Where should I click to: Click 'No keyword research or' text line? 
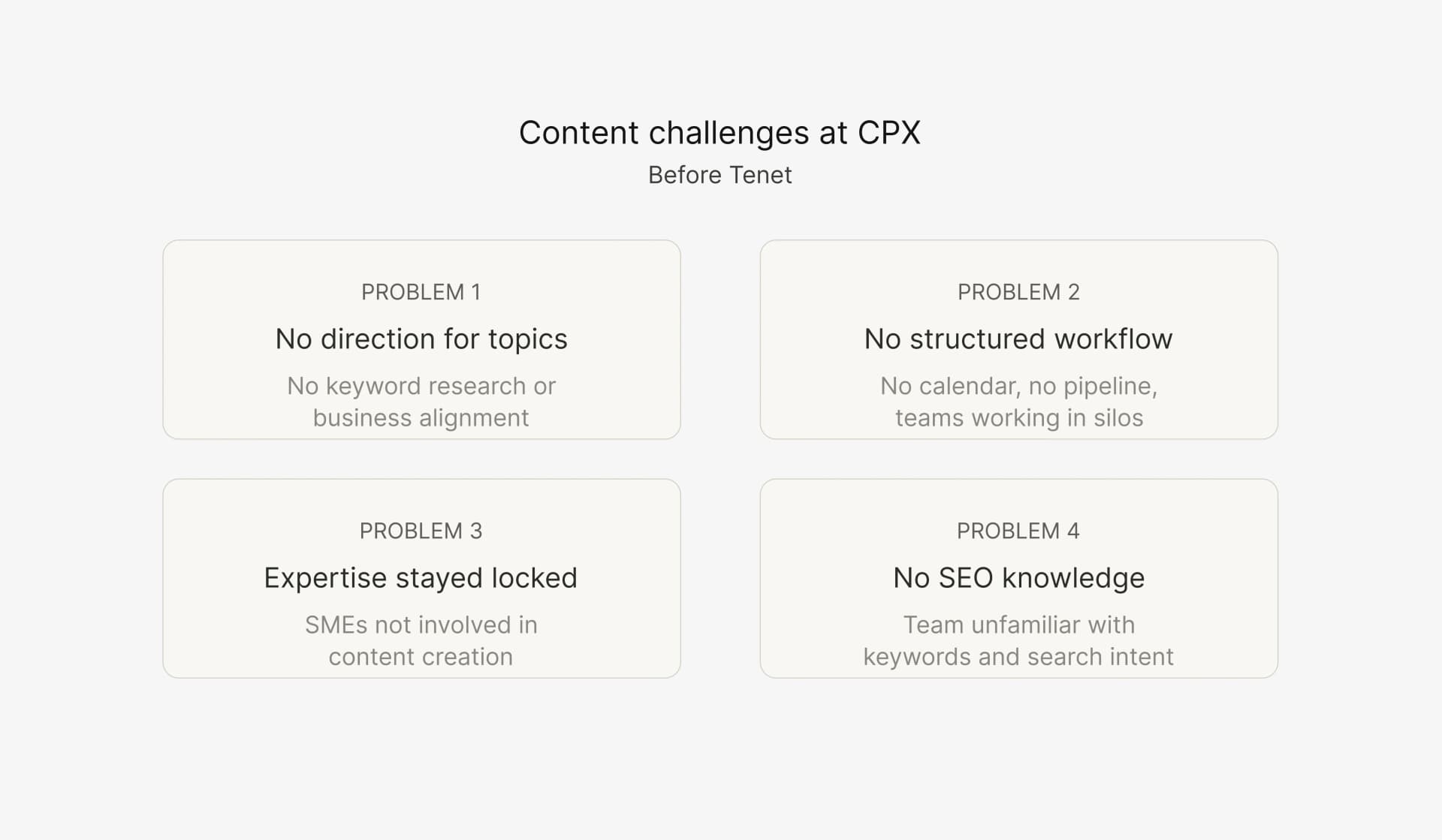(421, 386)
